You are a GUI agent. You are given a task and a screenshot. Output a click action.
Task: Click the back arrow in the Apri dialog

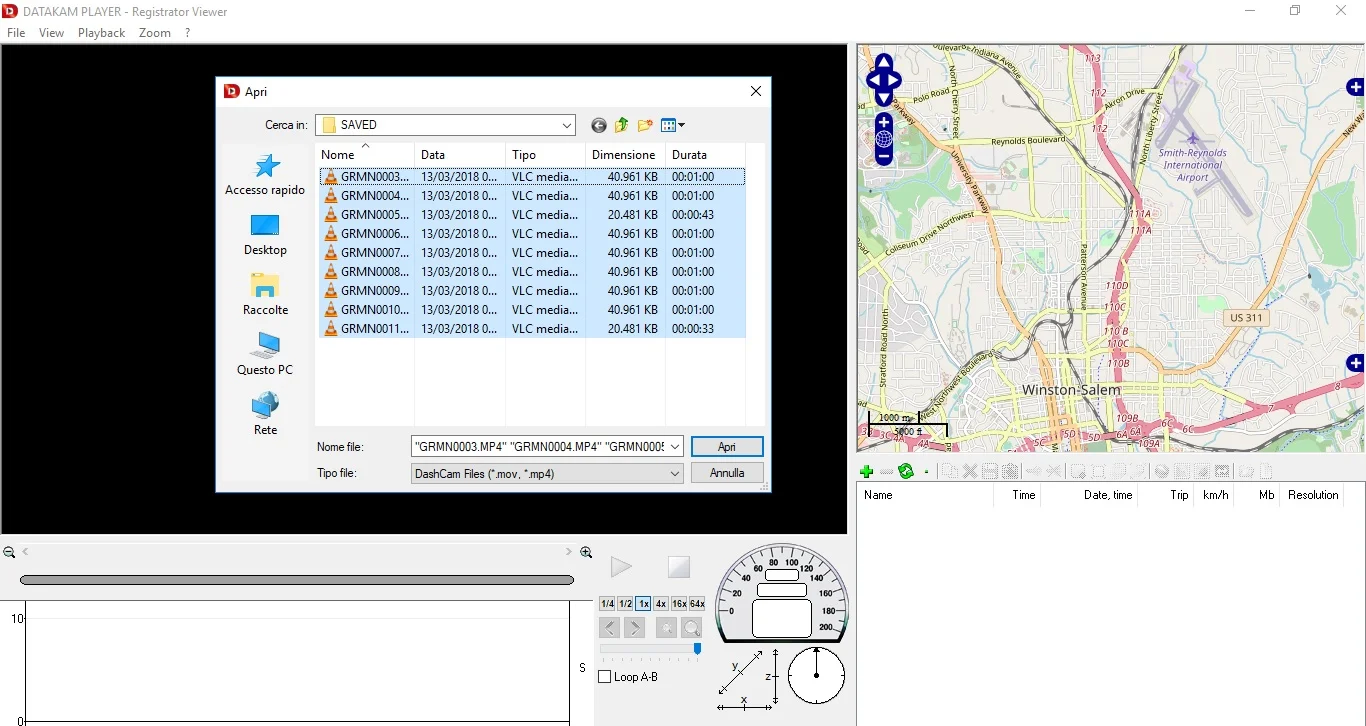599,125
